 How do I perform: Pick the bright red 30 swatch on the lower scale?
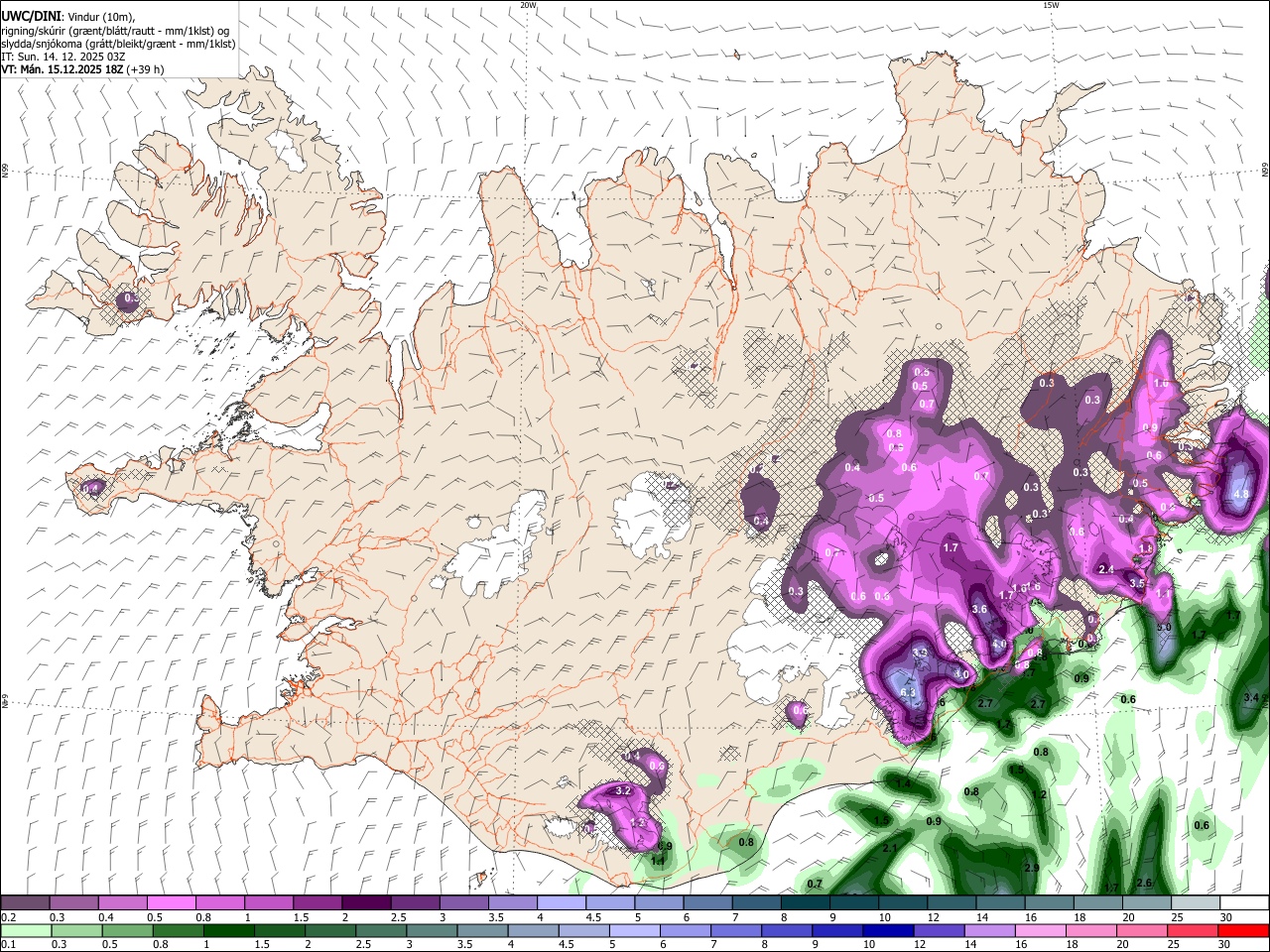pos(1244,930)
